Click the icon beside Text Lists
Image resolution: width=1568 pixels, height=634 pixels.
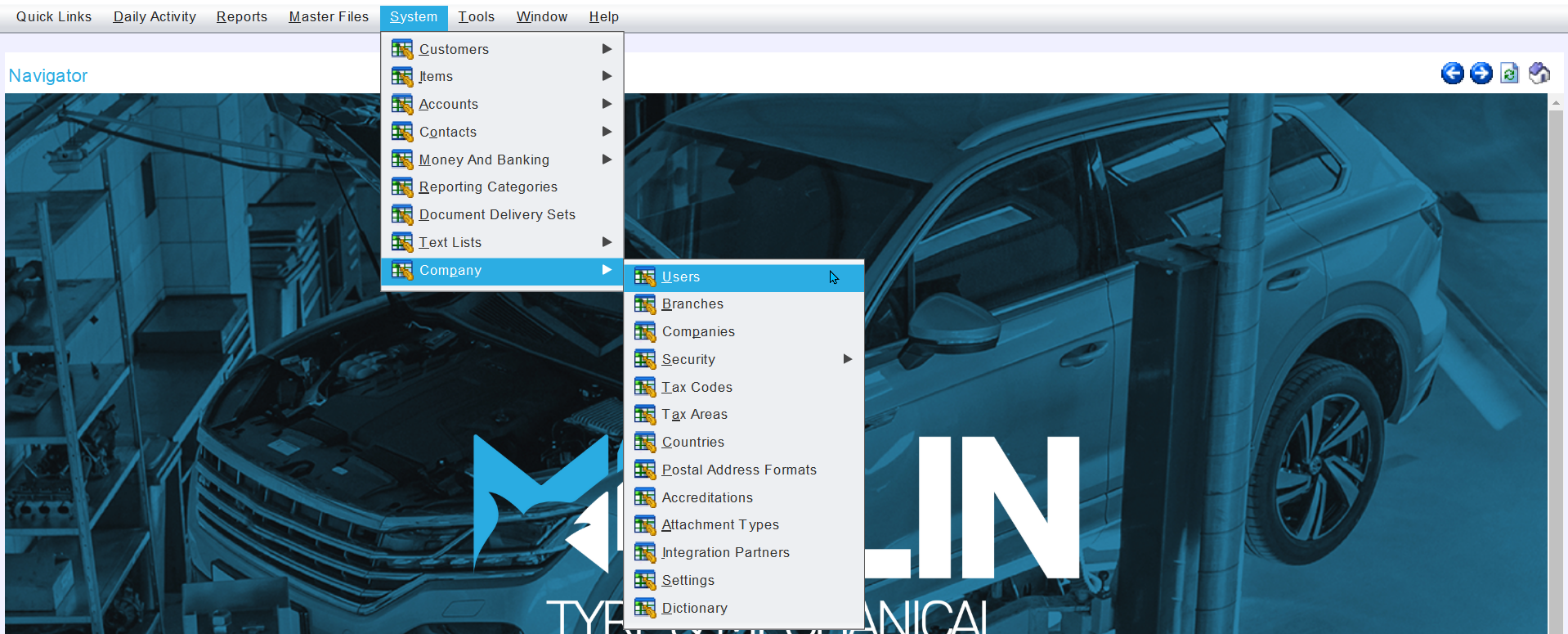[x=401, y=242]
